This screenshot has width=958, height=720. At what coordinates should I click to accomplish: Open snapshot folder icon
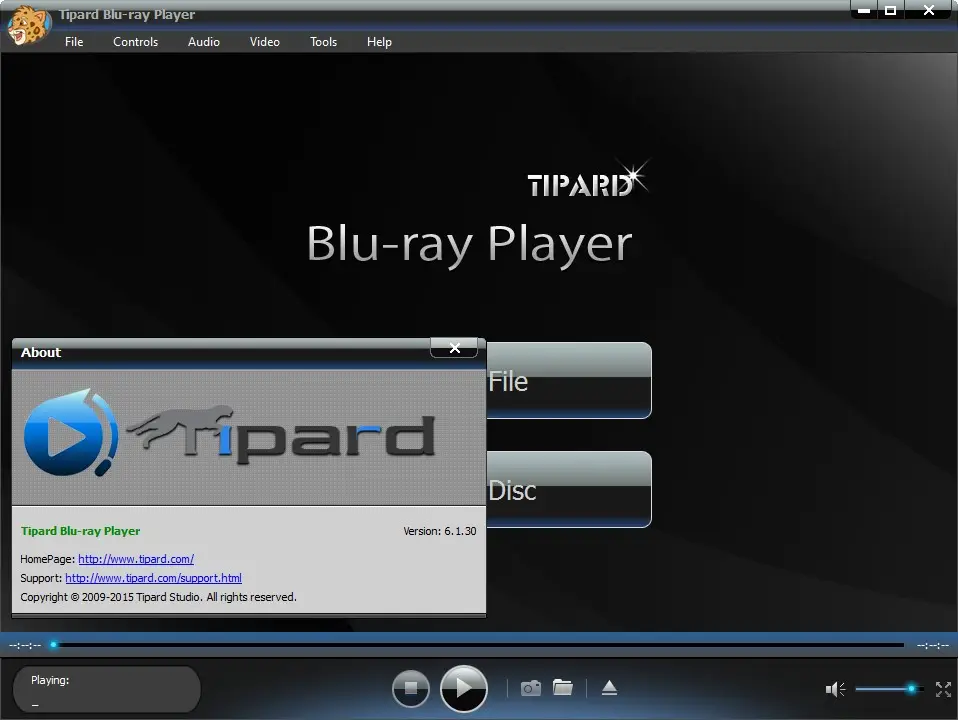(562, 688)
